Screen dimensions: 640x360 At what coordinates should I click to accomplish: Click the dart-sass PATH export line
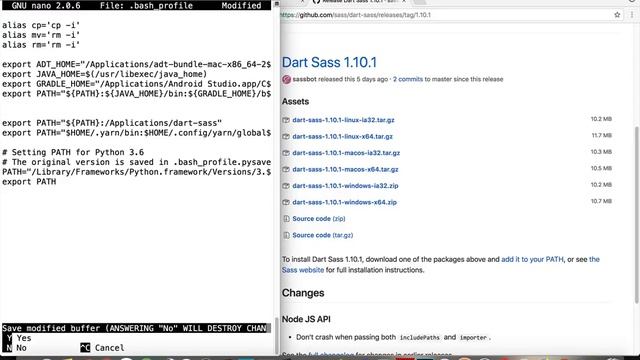pyautogui.click(x=112, y=123)
